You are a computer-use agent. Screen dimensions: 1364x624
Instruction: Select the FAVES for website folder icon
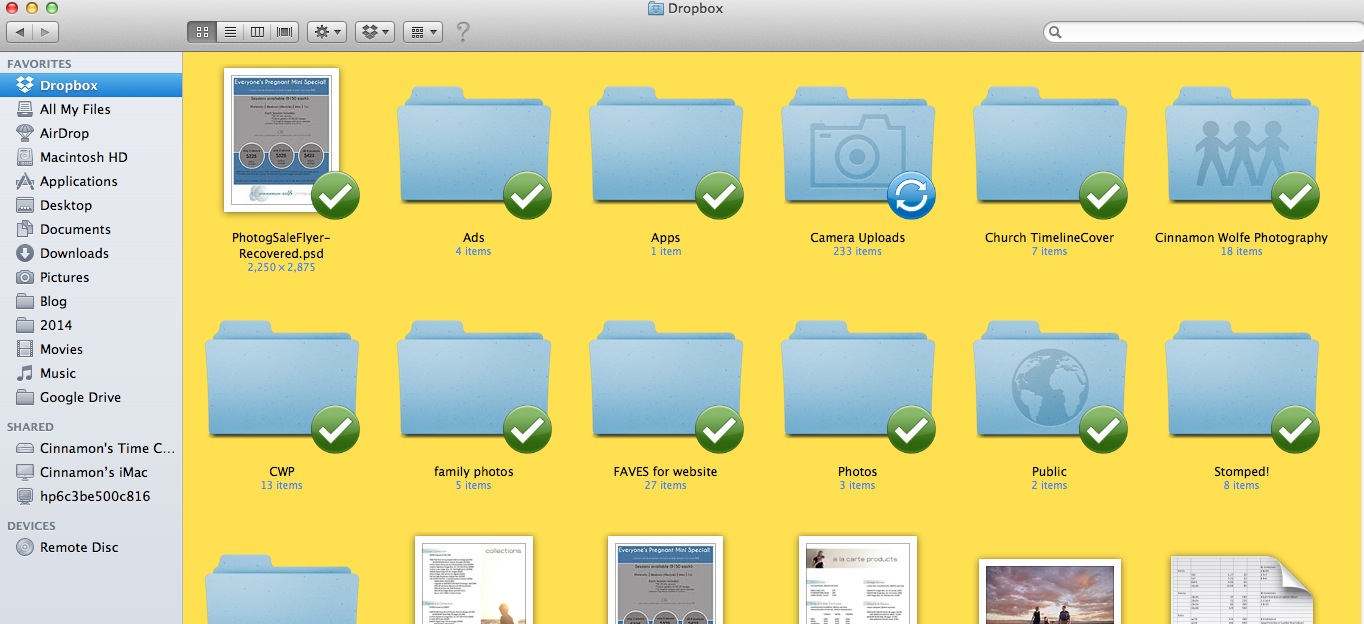666,381
